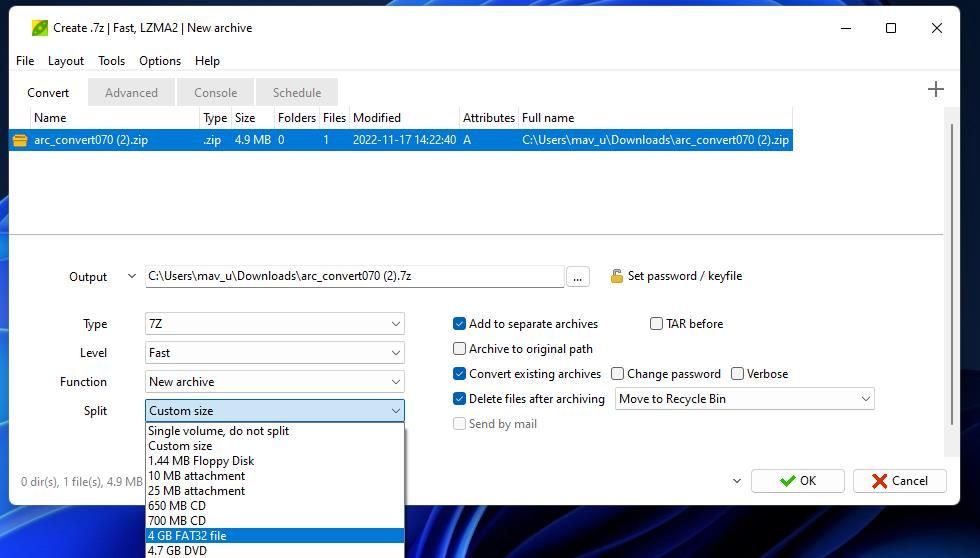Viewport: 980px width, 558px height.
Task: Switch to the Schedule tab
Action: coord(297,92)
